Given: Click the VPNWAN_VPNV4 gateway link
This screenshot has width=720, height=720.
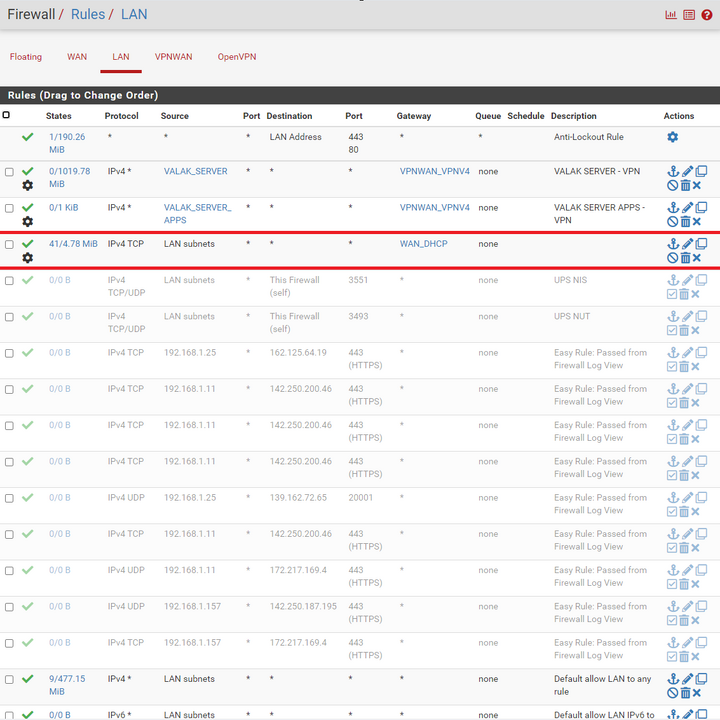Looking at the screenshot, I should (434, 172).
